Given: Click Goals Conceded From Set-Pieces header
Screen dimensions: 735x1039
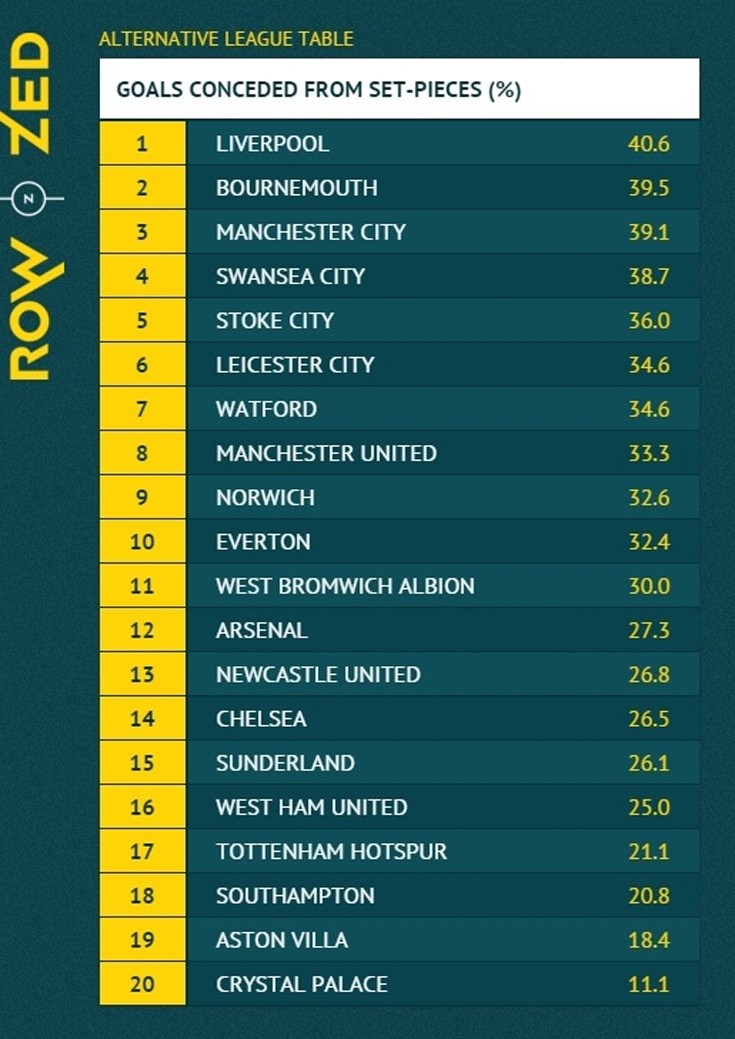Looking at the screenshot, I should [x=319, y=90].
